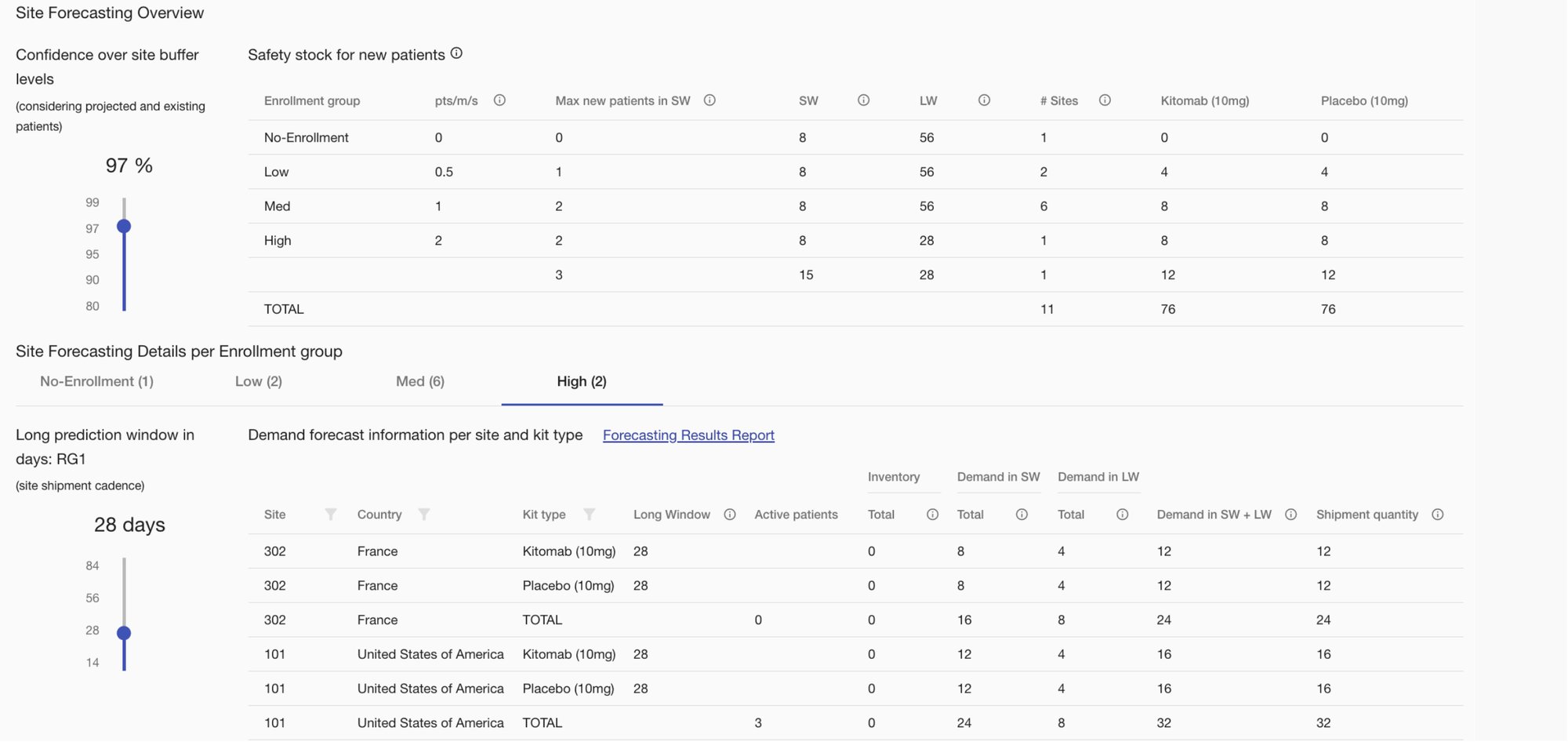This screenshot has width=1568, height=742.
Task: Click the # Sites column info icon
Action: click(1105, 100)
